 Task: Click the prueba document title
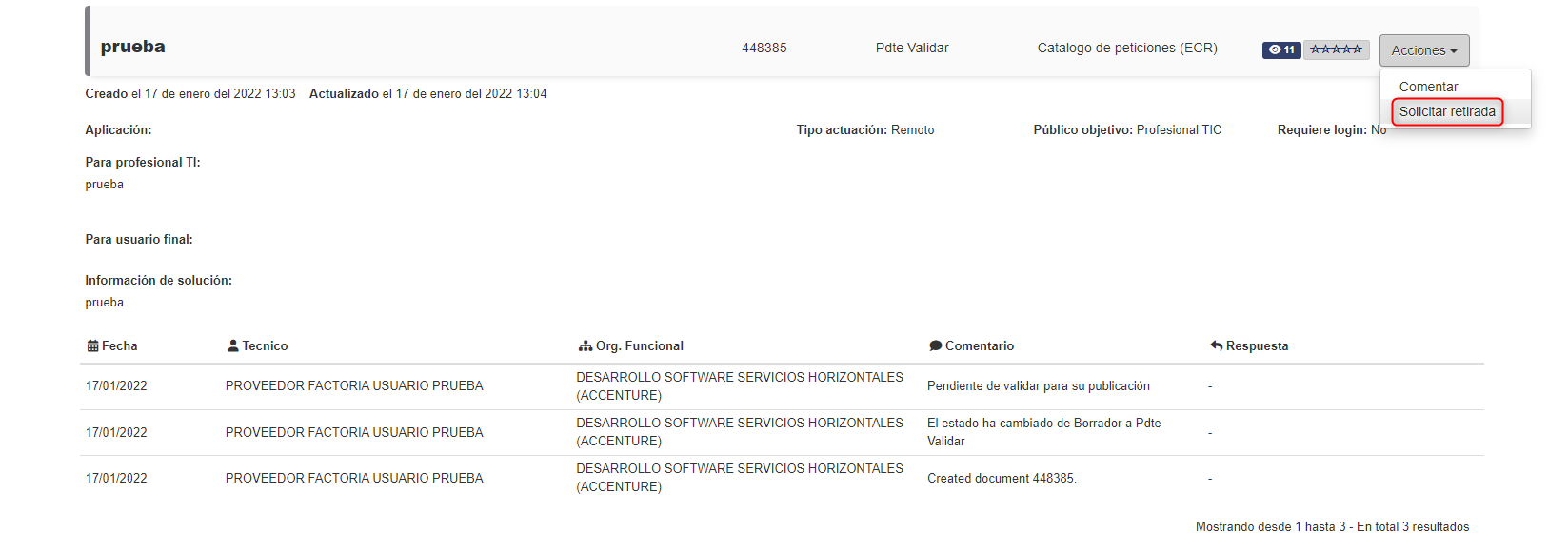click(133, 47)
